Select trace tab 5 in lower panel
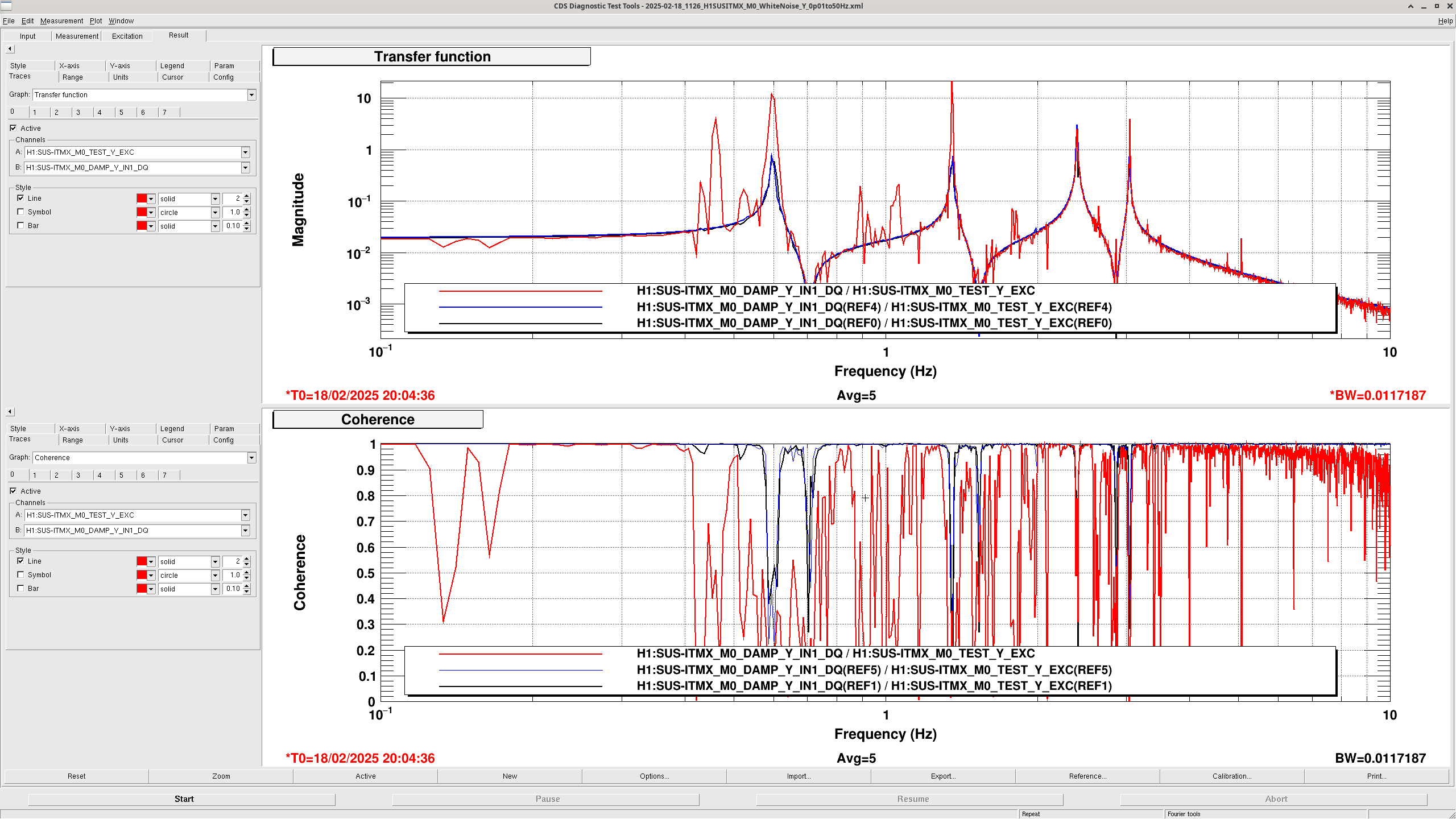 pos(121,475)
